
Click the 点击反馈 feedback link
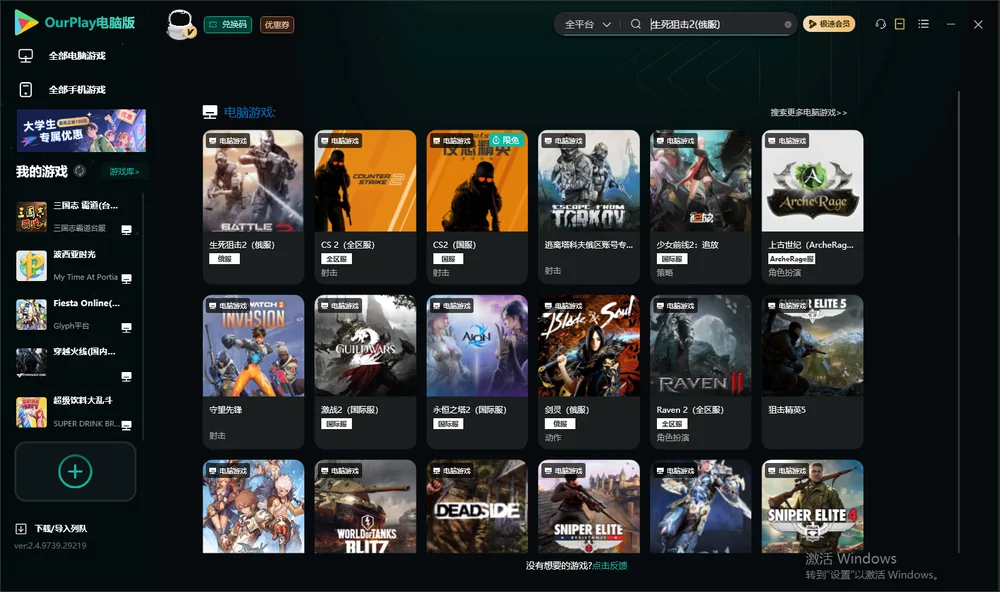click(610, 565)
